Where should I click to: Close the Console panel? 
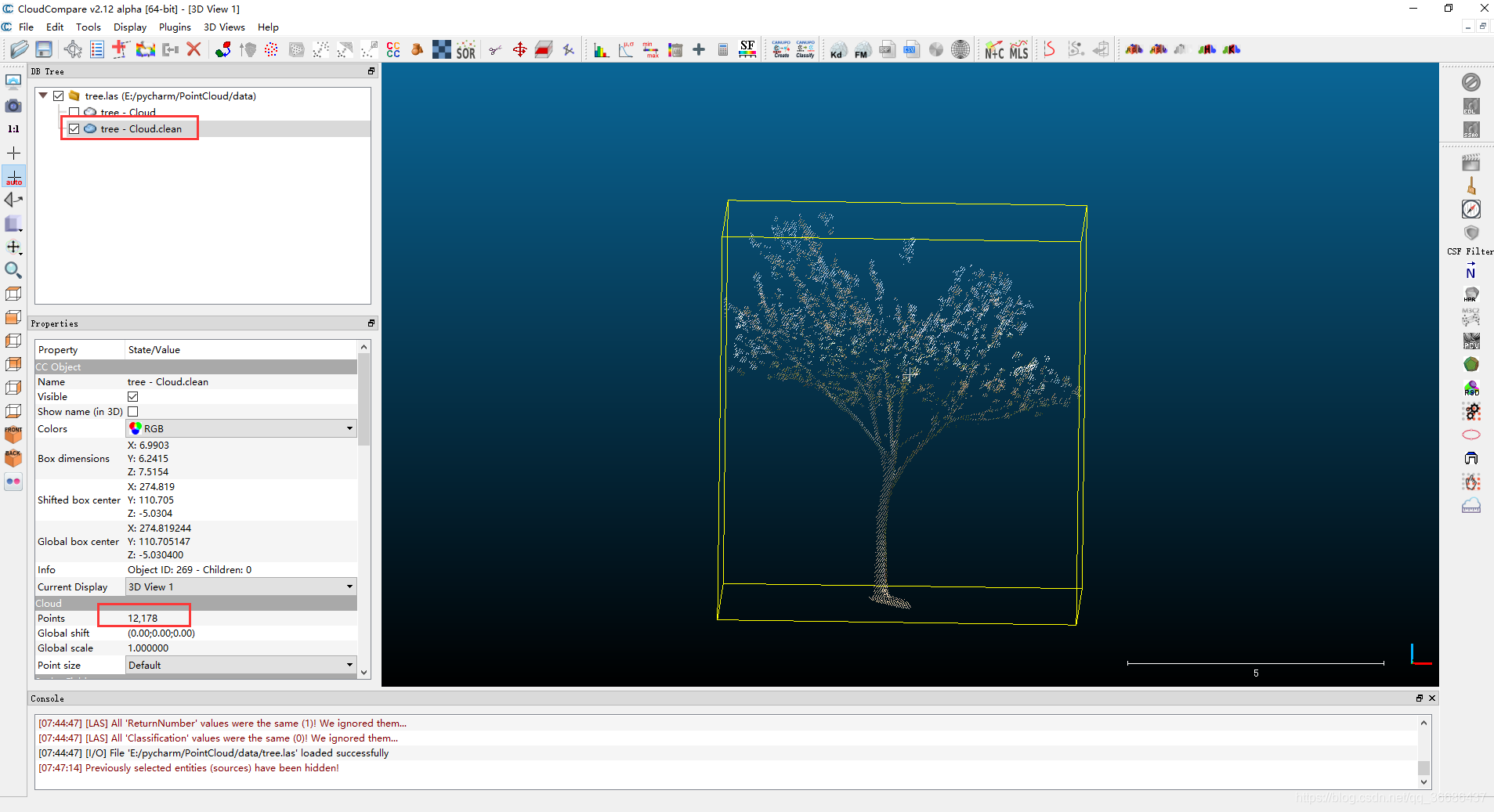1432,698
